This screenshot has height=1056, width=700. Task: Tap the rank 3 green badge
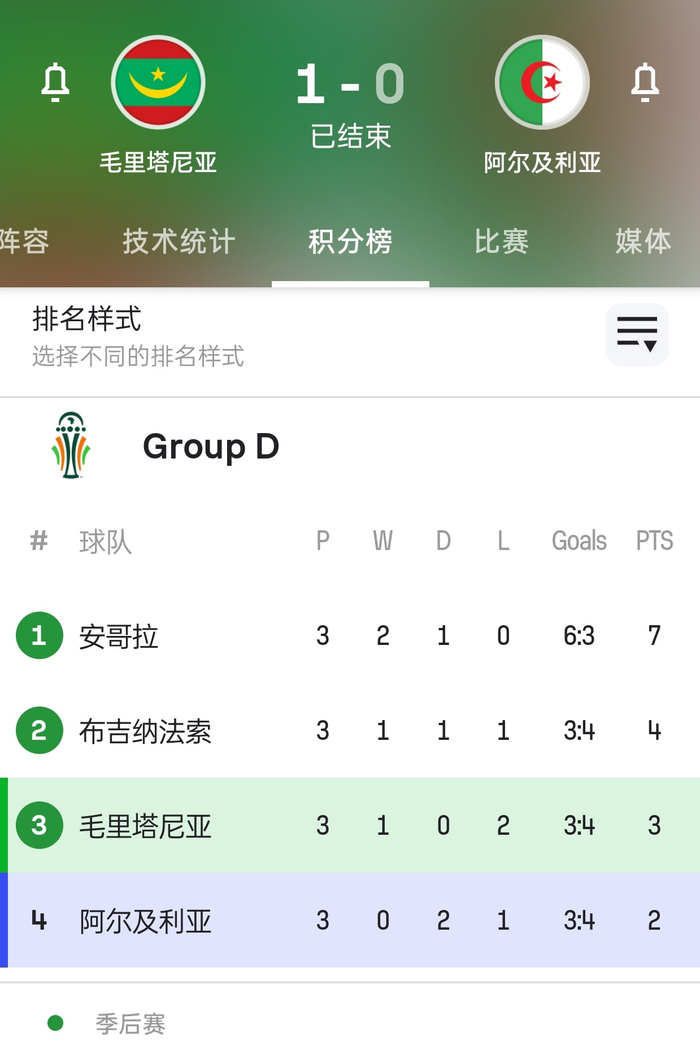click(x=39, y=826)
